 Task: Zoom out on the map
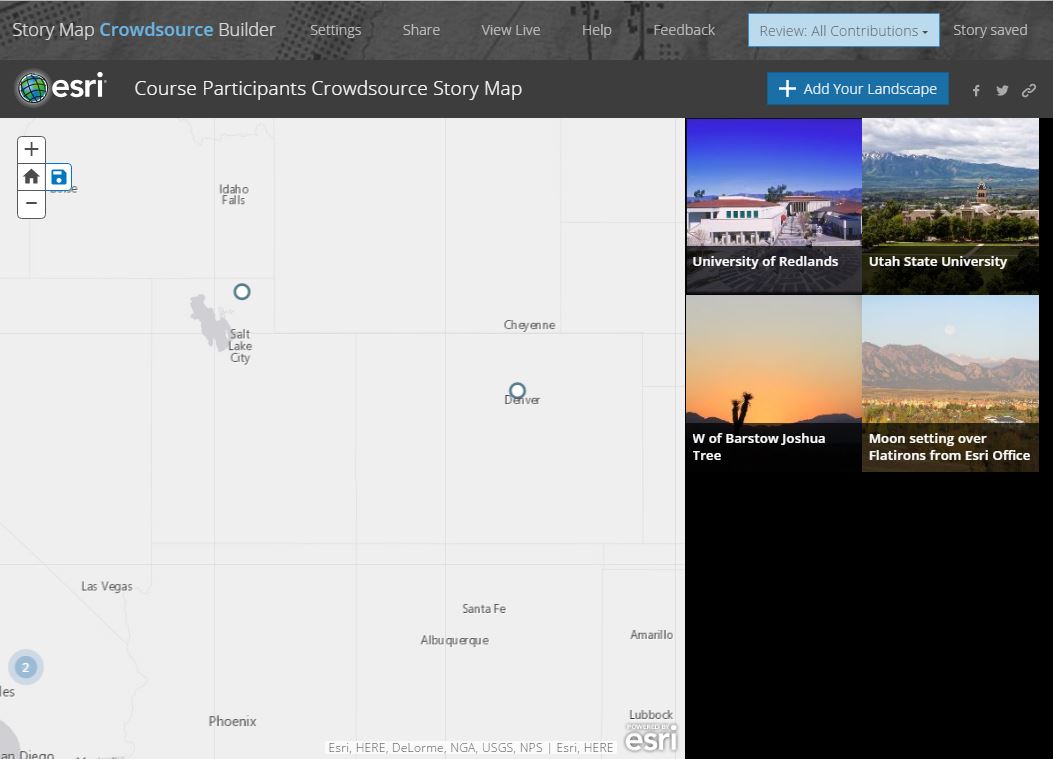[x=31, y=204]
